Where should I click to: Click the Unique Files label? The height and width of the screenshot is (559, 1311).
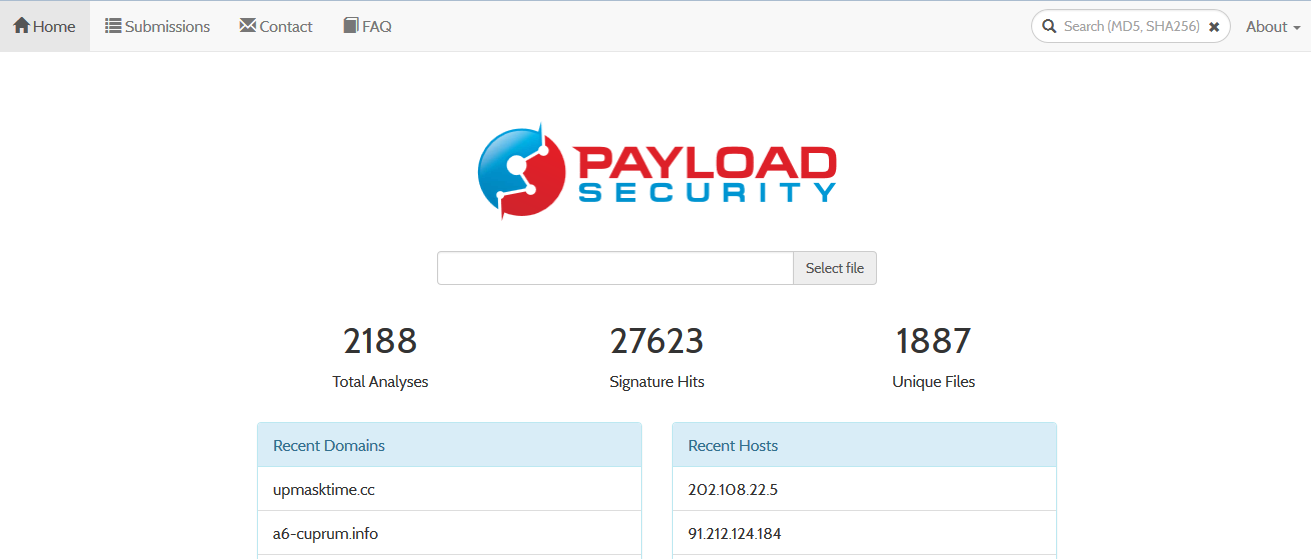tap(933, 382)
